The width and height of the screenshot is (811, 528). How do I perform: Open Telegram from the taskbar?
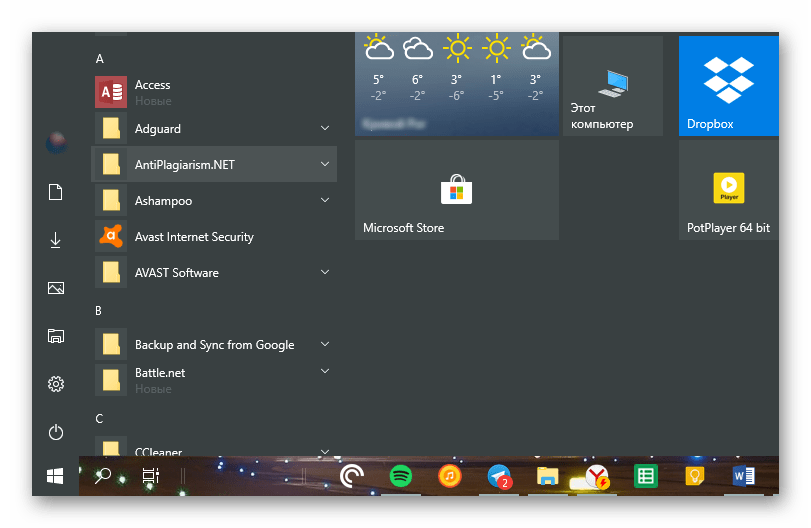(x=499, y=477)
